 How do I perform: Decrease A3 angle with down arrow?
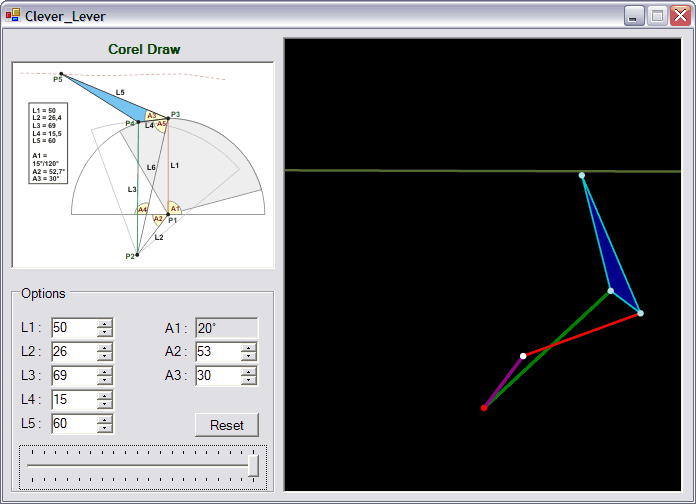[x=249, y=380]
